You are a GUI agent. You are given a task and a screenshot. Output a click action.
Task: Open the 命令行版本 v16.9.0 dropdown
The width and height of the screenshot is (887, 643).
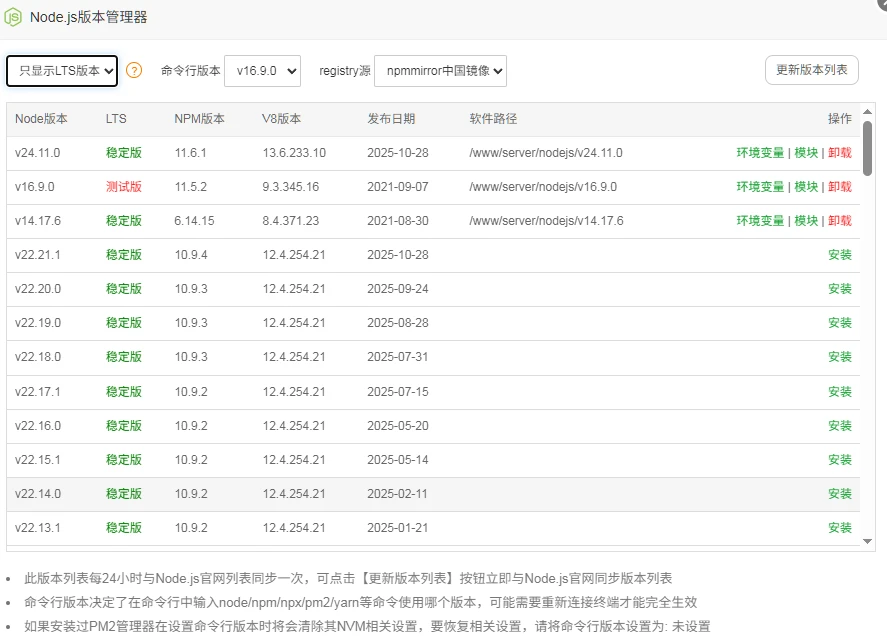pyautogui.click(x=262, y=71)
